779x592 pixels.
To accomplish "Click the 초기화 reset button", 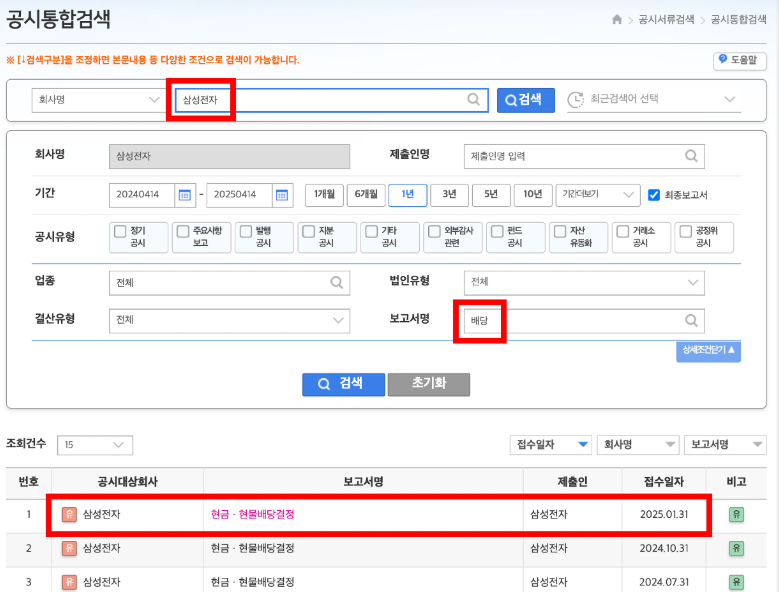I will [429, 384].
